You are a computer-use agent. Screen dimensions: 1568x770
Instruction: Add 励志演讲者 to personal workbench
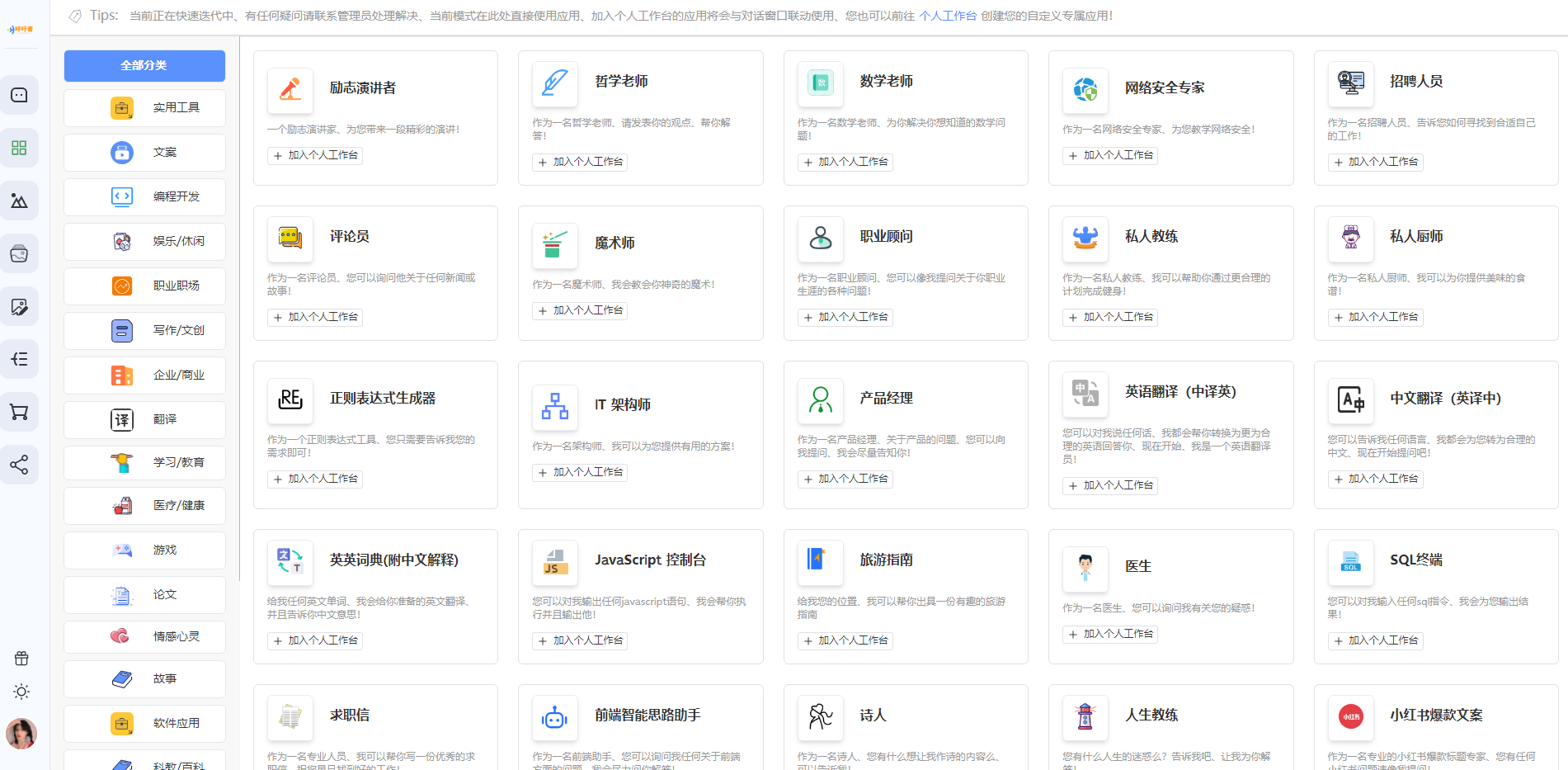[315, 155]
